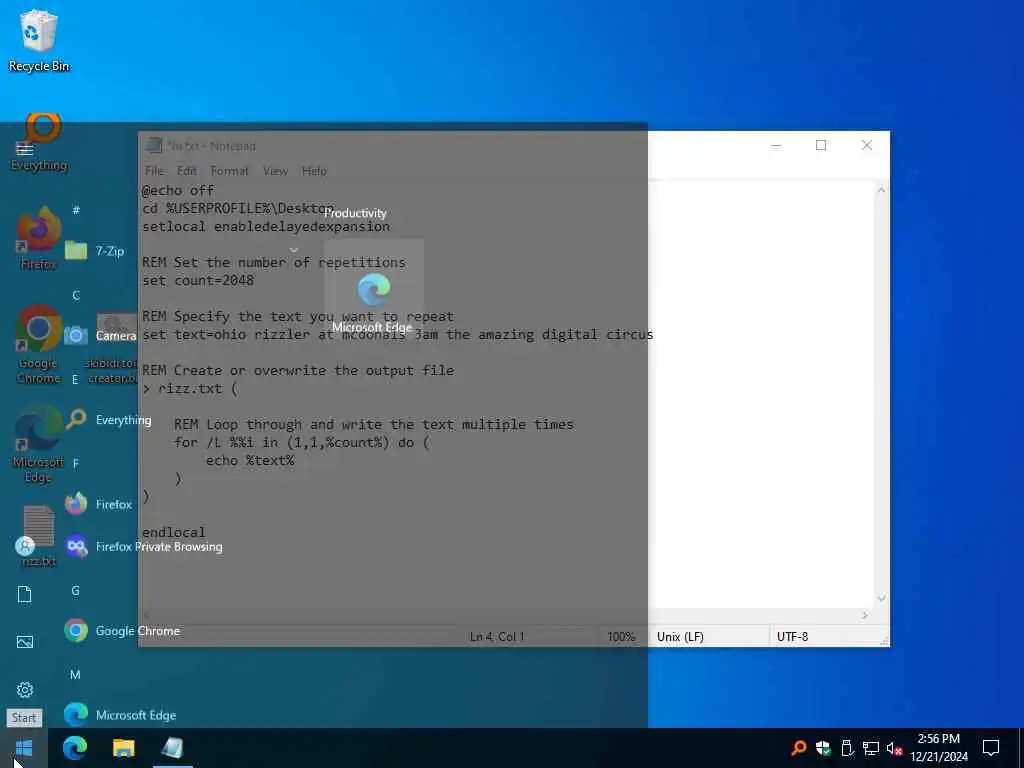The image size is (1024, 768).
Task: Open File Explorer from the taskbar
Action: pos(123,748)
